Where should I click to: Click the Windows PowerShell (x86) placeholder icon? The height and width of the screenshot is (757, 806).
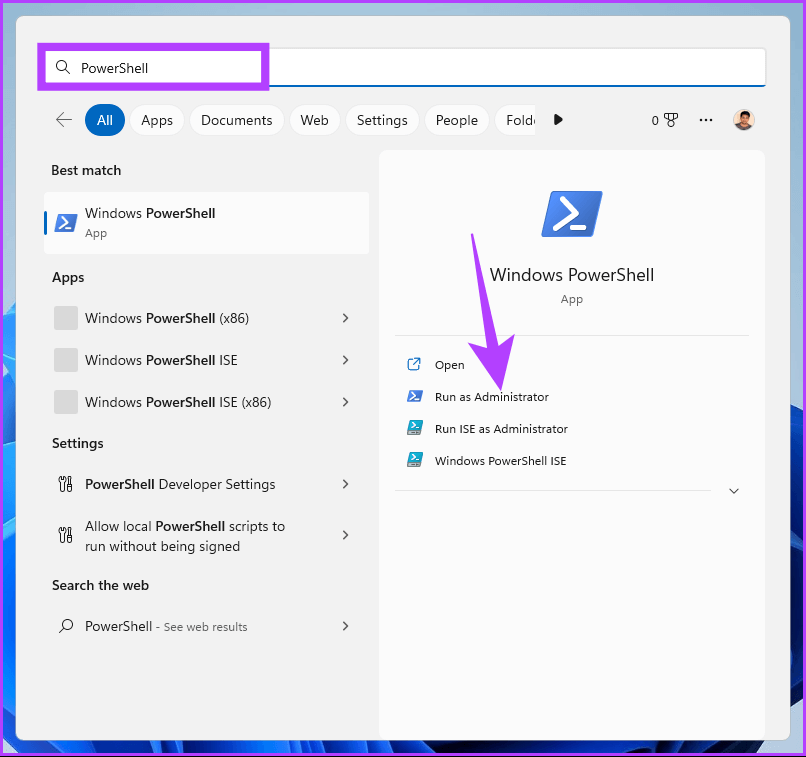point(66,318)
